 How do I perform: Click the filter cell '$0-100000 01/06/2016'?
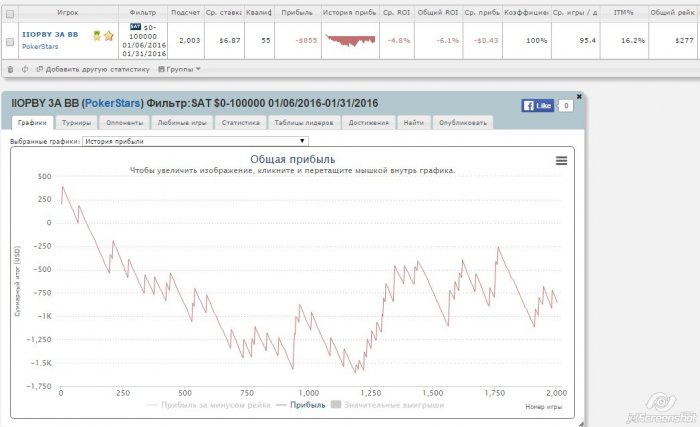coord(144,40)
